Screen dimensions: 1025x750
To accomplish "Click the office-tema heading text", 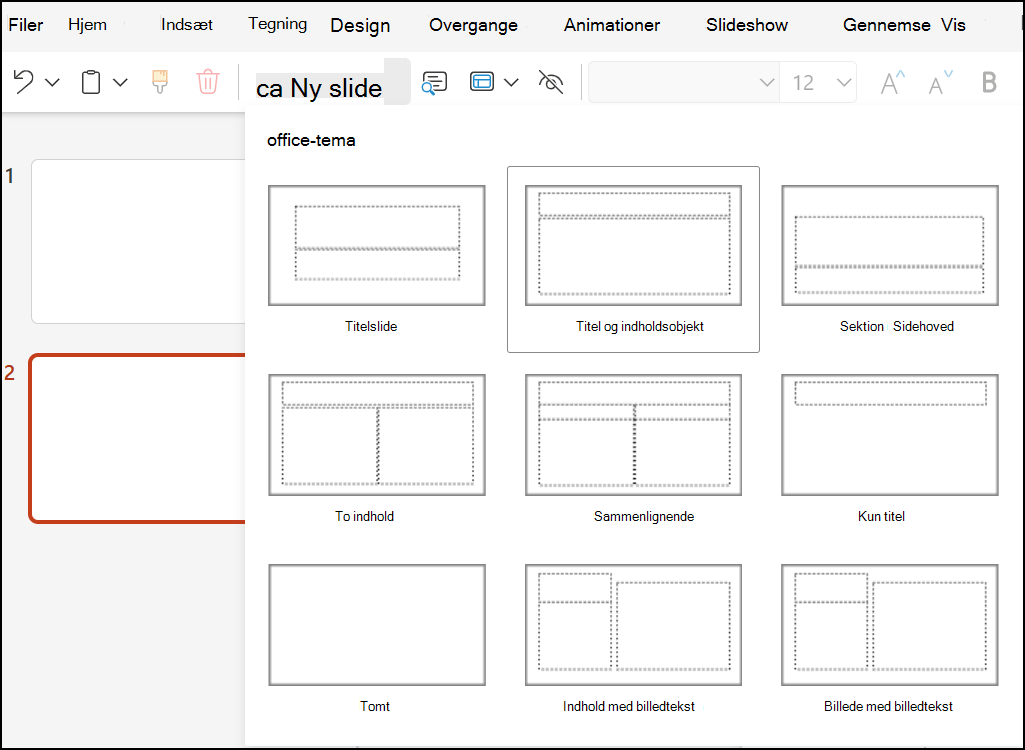I will (x=311, y=140).
